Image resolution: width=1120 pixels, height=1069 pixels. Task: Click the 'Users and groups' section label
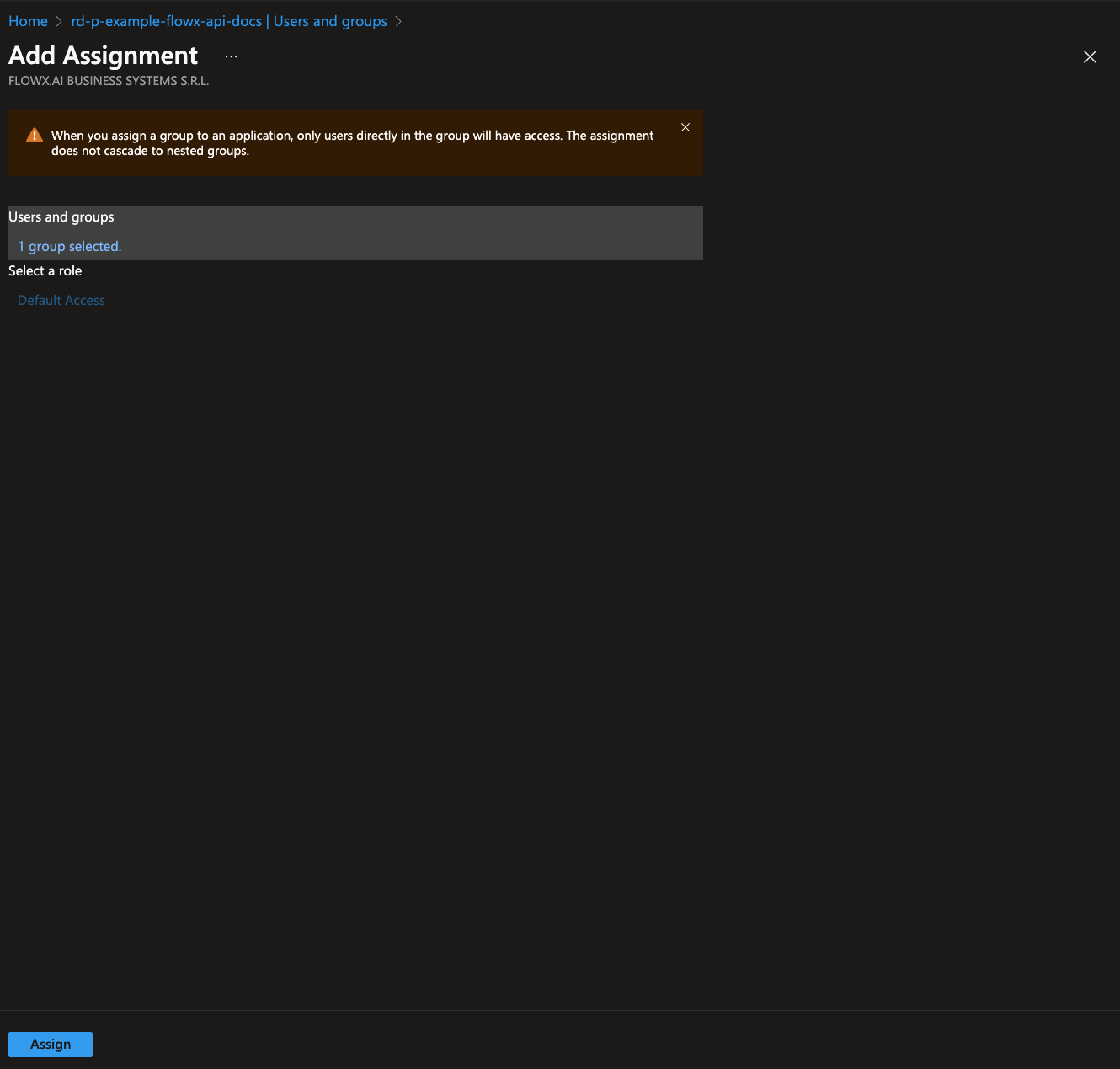61,216
